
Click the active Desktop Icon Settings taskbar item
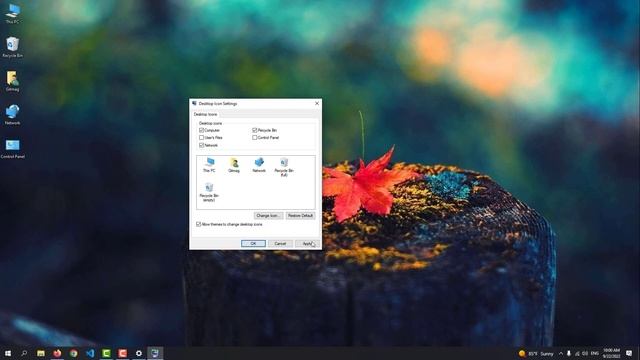pos(155,353)
